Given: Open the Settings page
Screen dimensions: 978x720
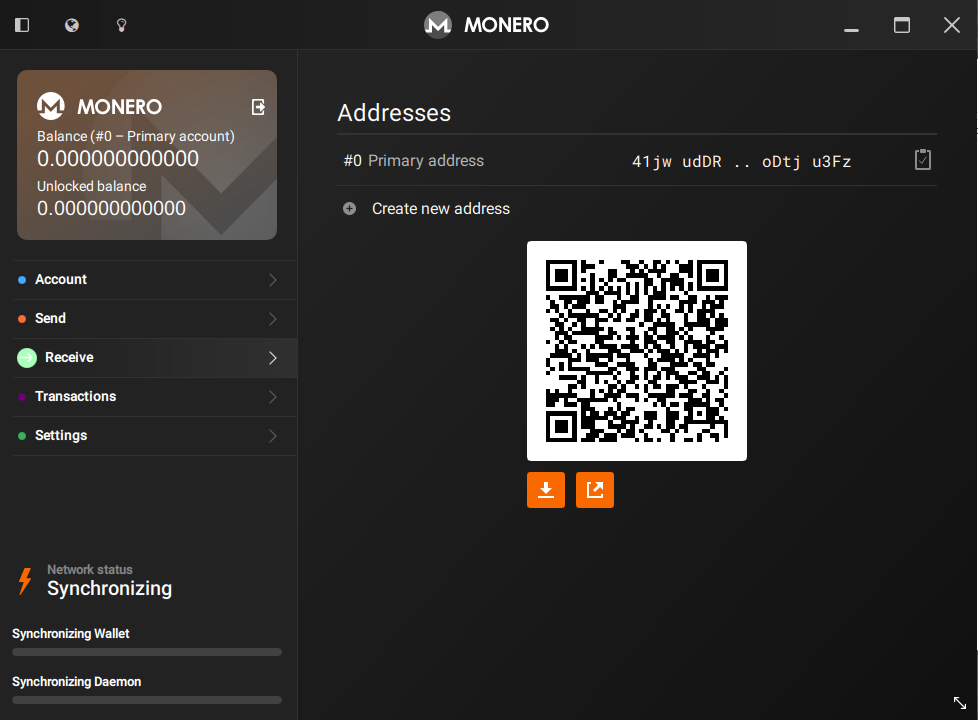Looking at the screenshot, I should (155, 435).
